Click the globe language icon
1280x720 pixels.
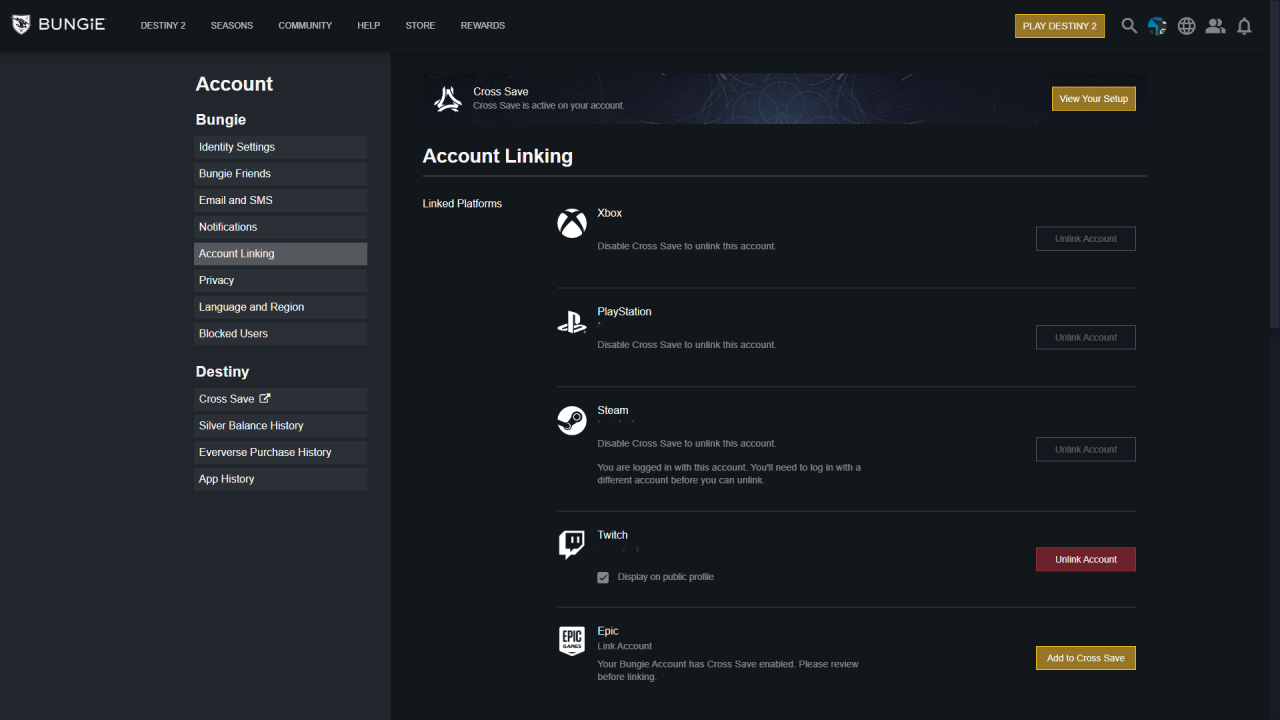click(1186, 26)
